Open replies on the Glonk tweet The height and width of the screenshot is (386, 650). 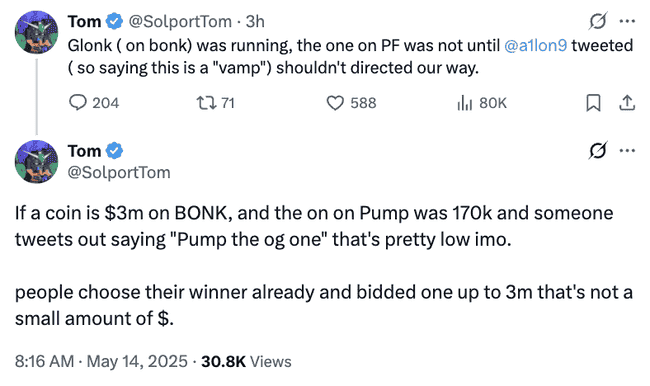[x=94, y=103]
